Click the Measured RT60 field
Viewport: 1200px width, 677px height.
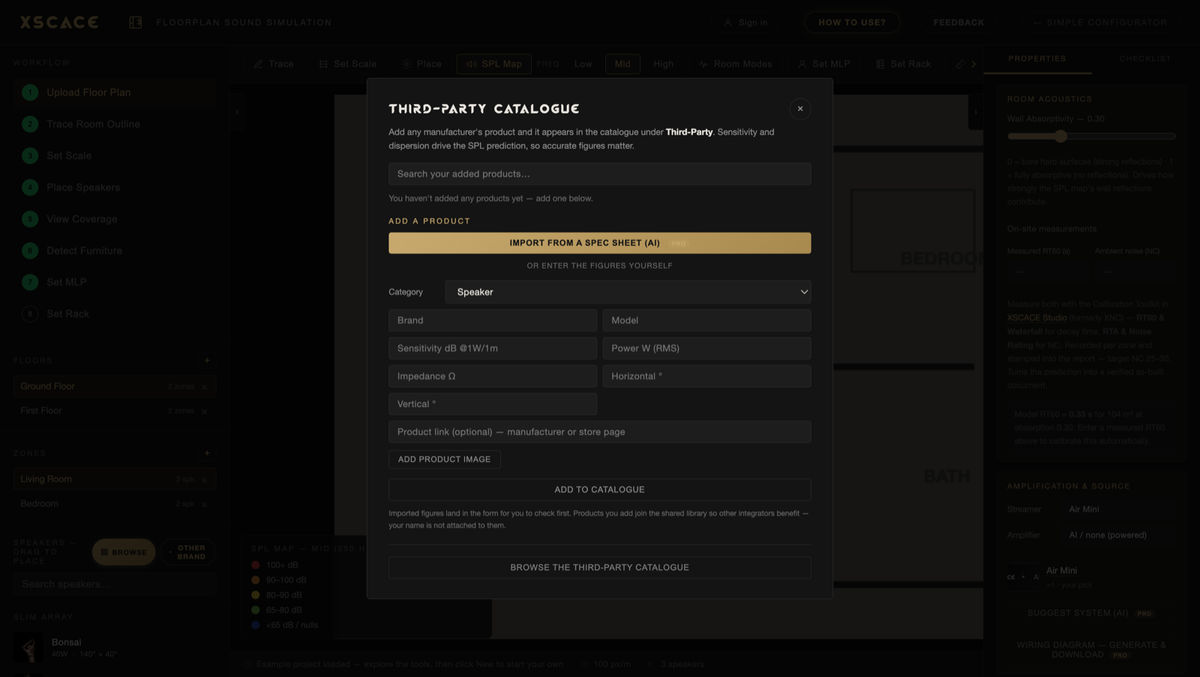click(x=1047, y=271)
